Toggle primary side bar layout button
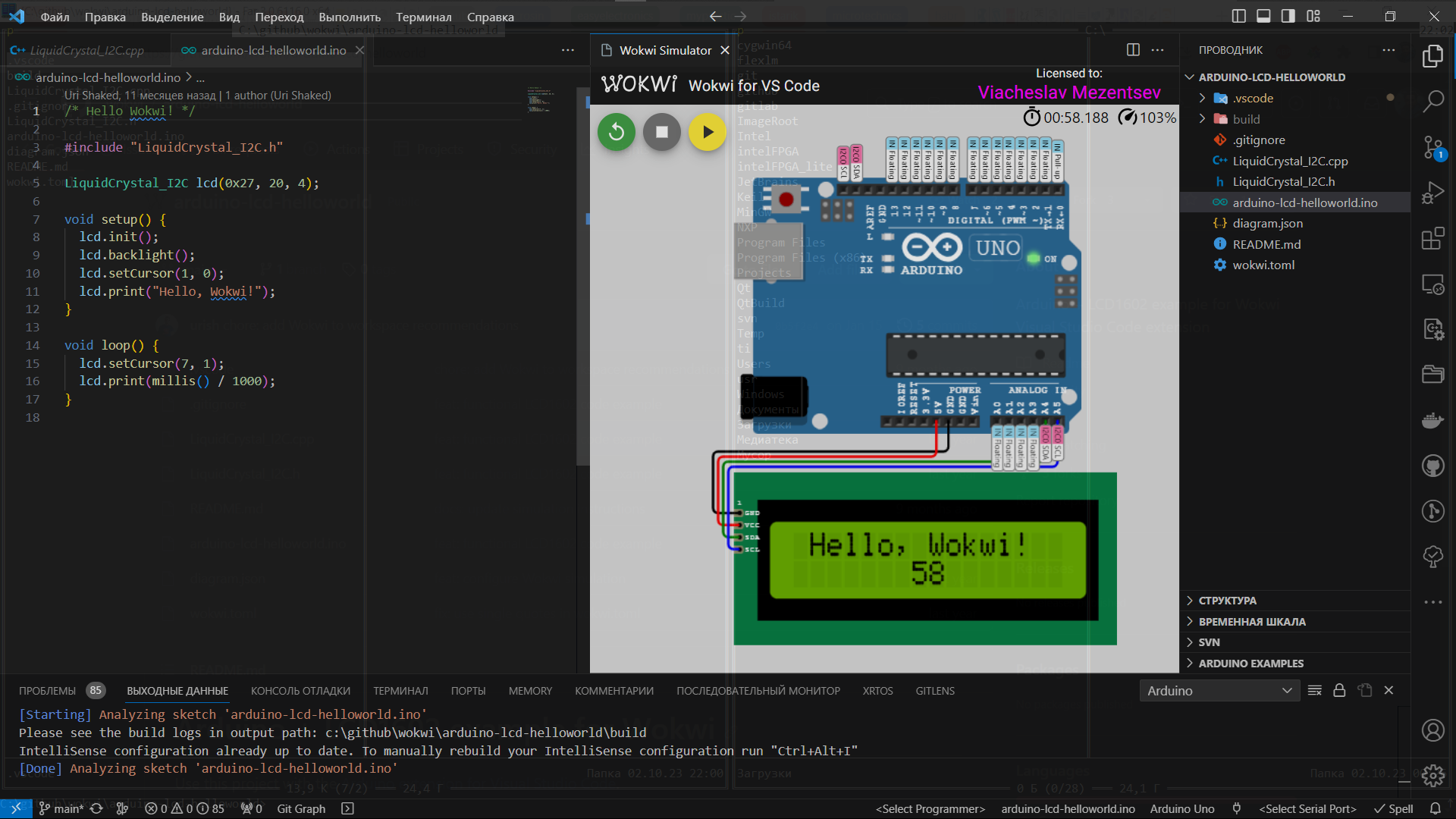 1239,16
